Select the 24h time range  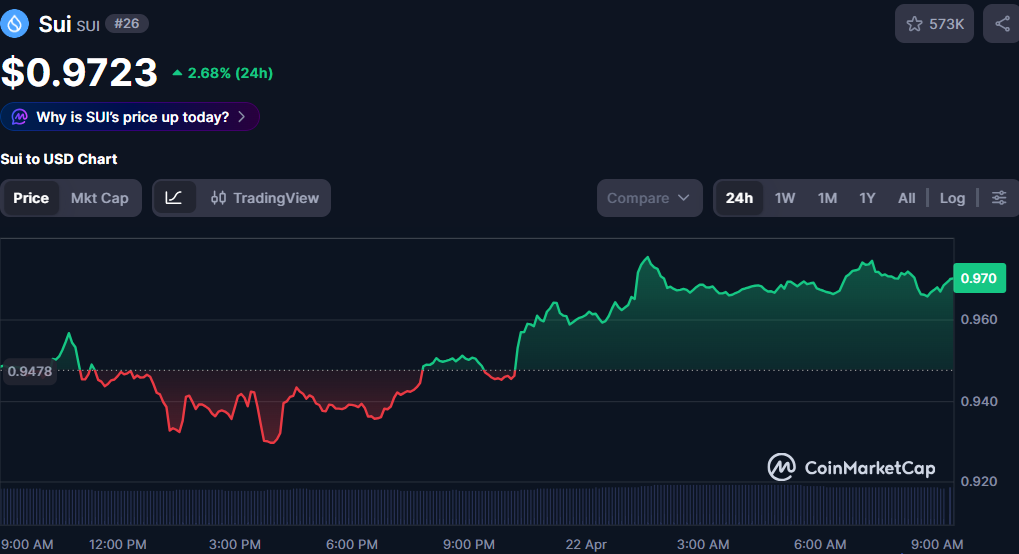[x=739, y=198]
